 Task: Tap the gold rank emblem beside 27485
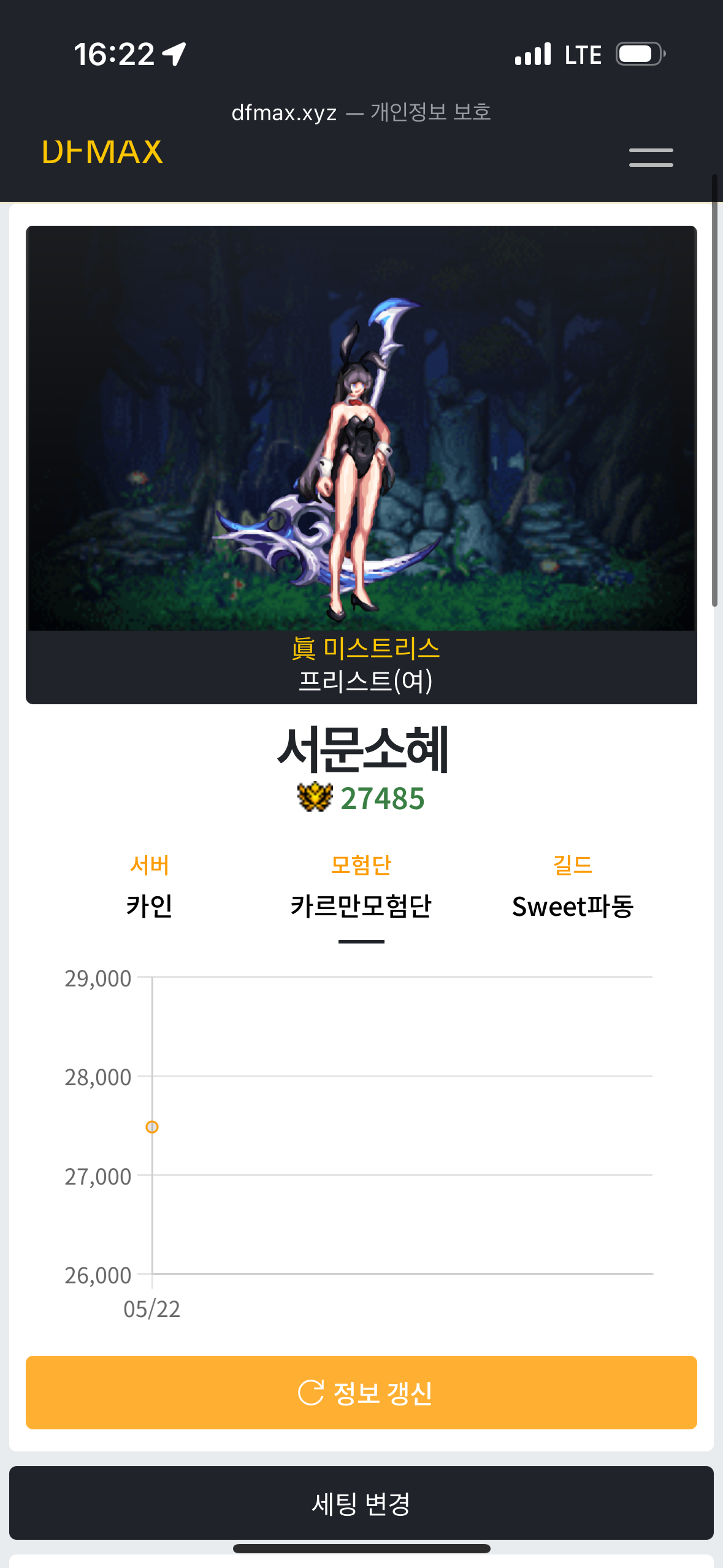pyautogui.click(x=315, y=797)
